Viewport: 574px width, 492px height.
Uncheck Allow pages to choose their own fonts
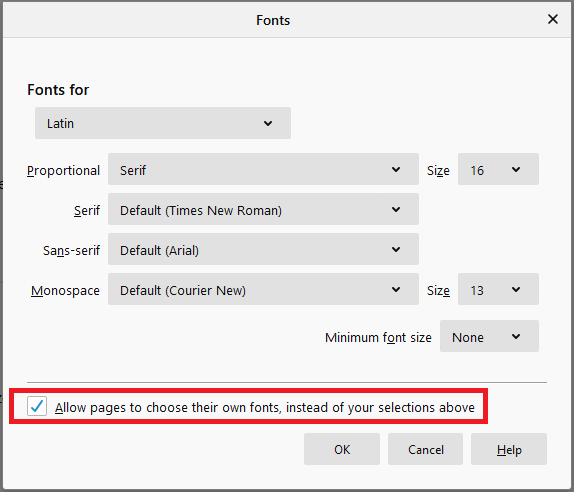37,406
